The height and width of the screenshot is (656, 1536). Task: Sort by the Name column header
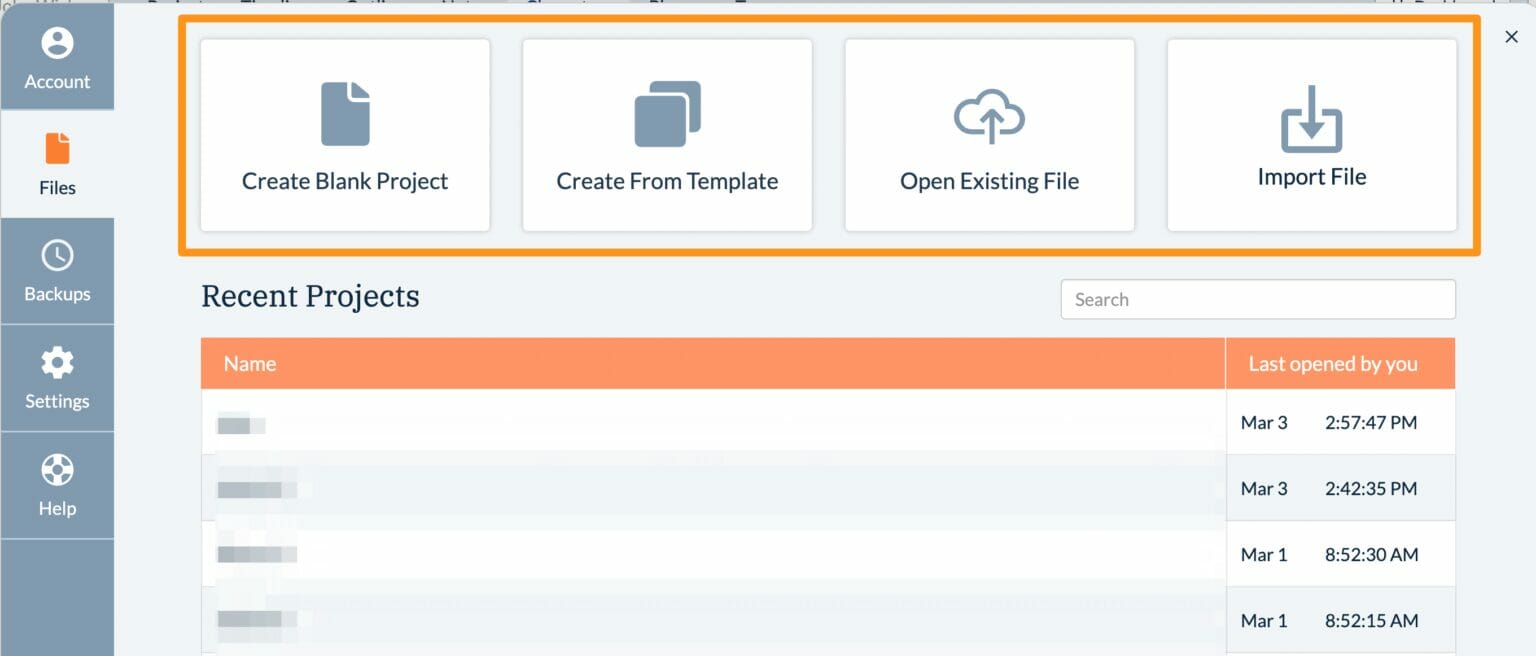point(250,364)
